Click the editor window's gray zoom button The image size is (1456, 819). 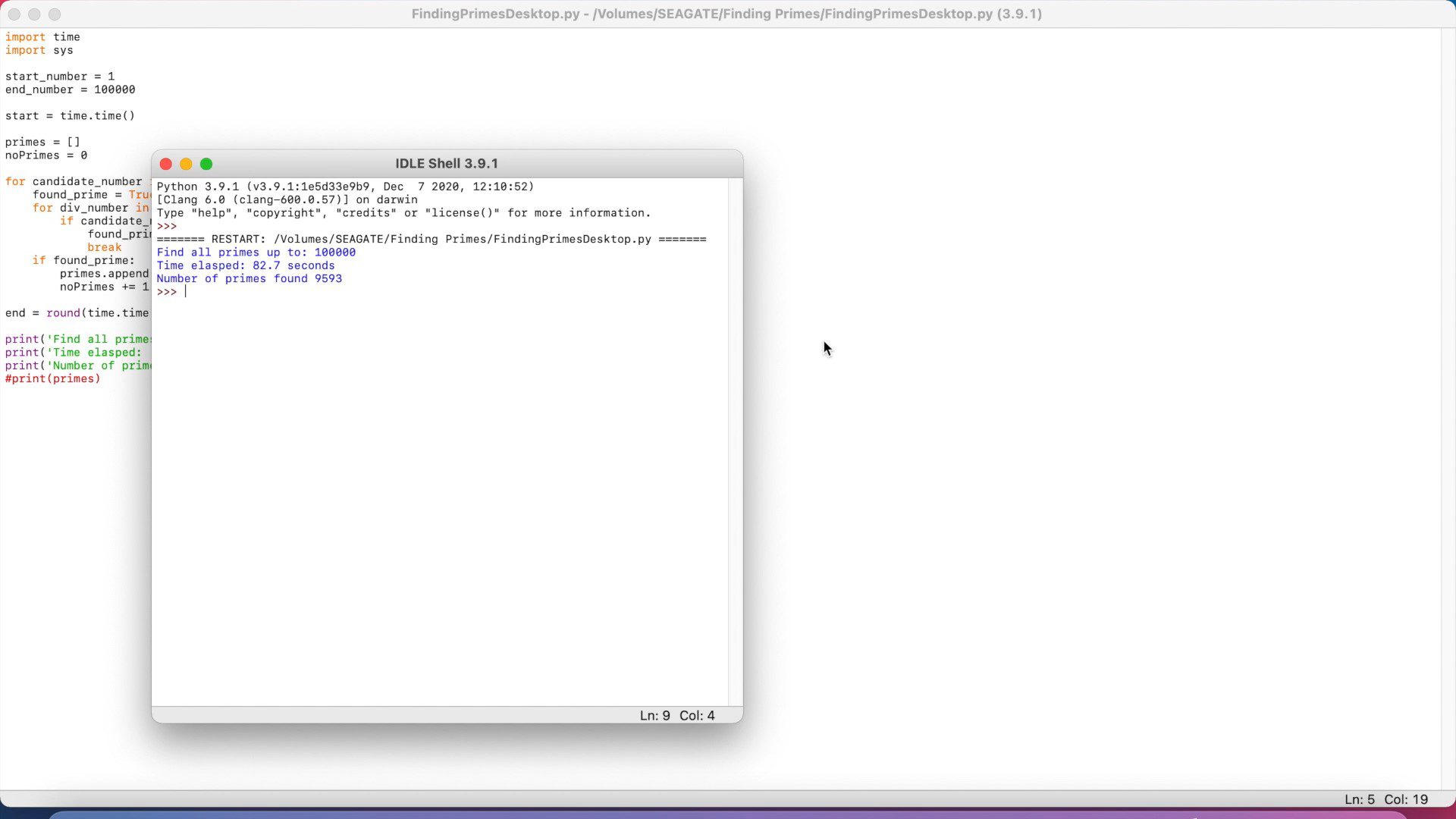tap(55, 14)
